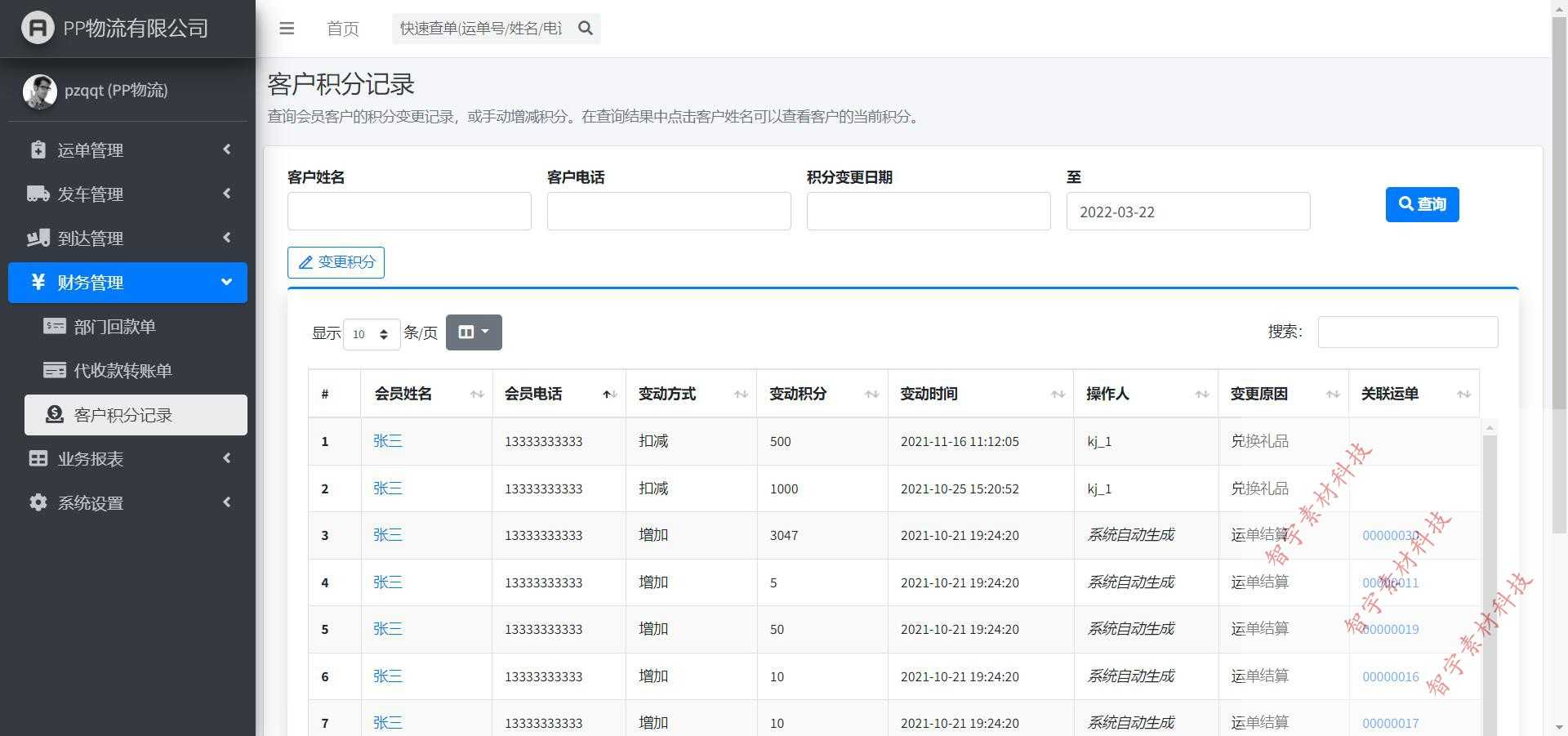Click the quick search magnifier icon

tap(586, 29)
